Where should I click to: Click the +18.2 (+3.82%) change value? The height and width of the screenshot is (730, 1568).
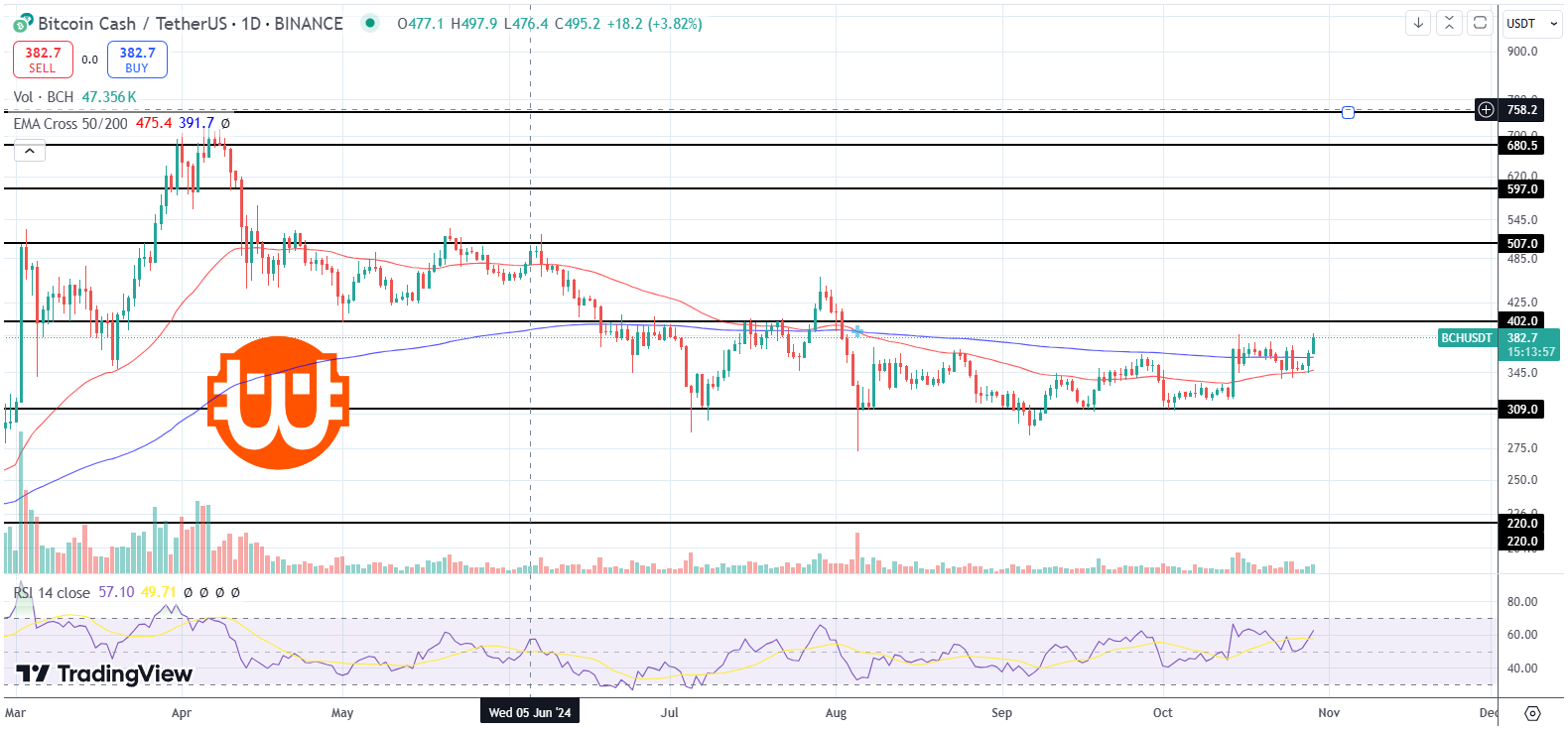click(654, 24)
